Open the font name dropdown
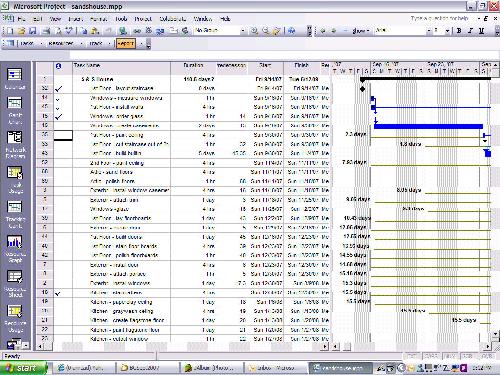500x375 pixels. coord(429,31)
